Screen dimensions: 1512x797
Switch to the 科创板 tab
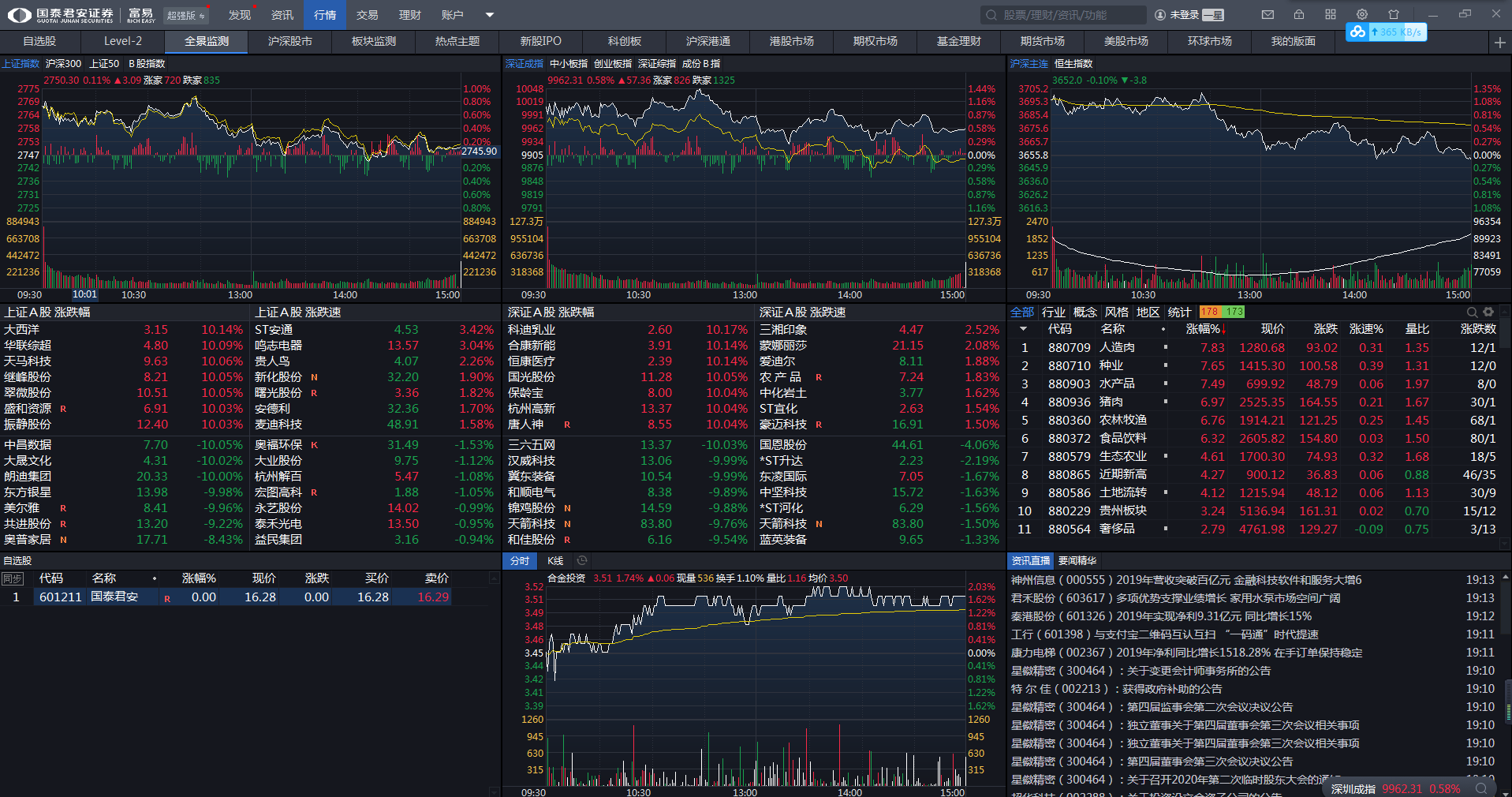625,42
